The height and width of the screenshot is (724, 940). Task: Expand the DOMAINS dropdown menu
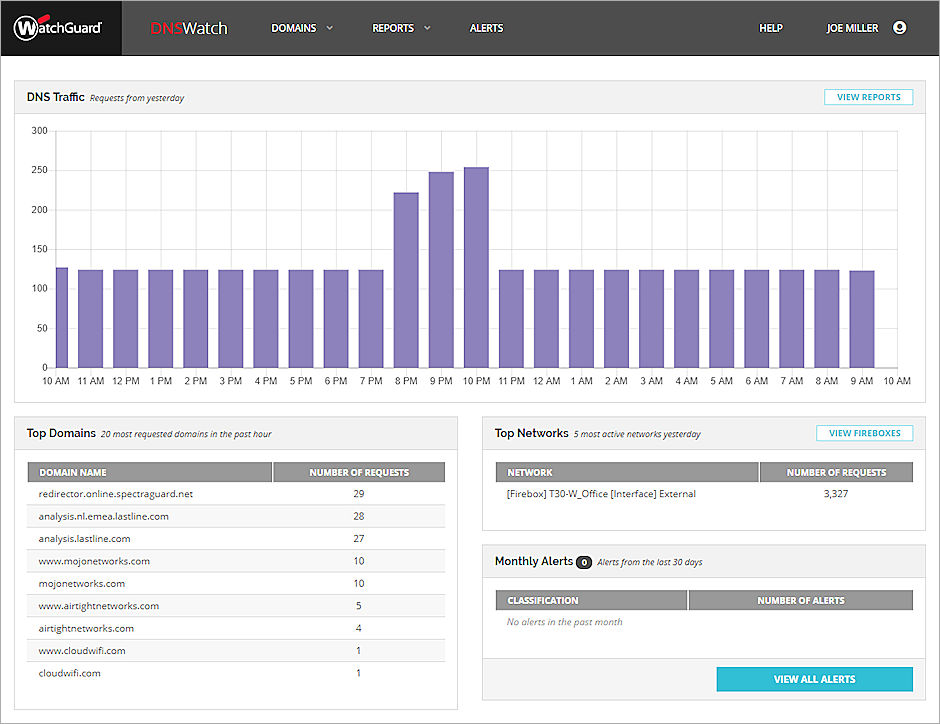click(x=294, y=27)
